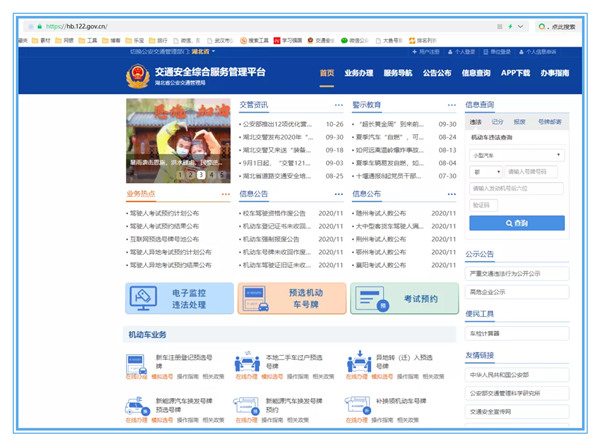The height and width of the screenshot is (446, 600).
Task: Open the 服务导航 navigation menu
Action: pos(398,73)
